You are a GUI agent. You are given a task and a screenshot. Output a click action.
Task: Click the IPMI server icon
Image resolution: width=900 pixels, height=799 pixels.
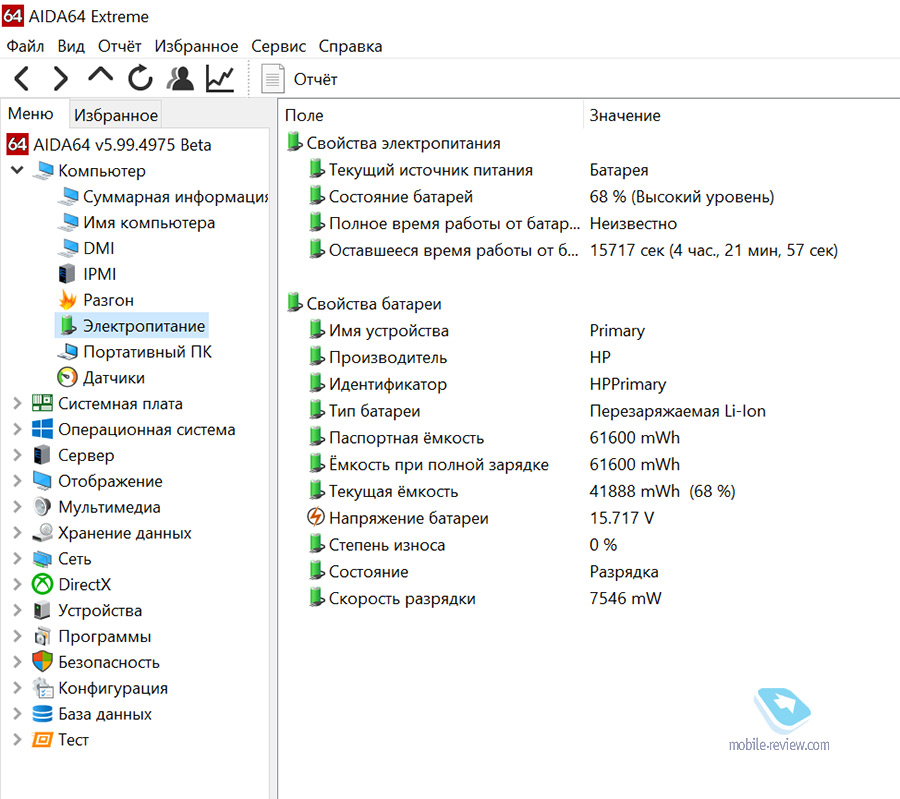67,274
